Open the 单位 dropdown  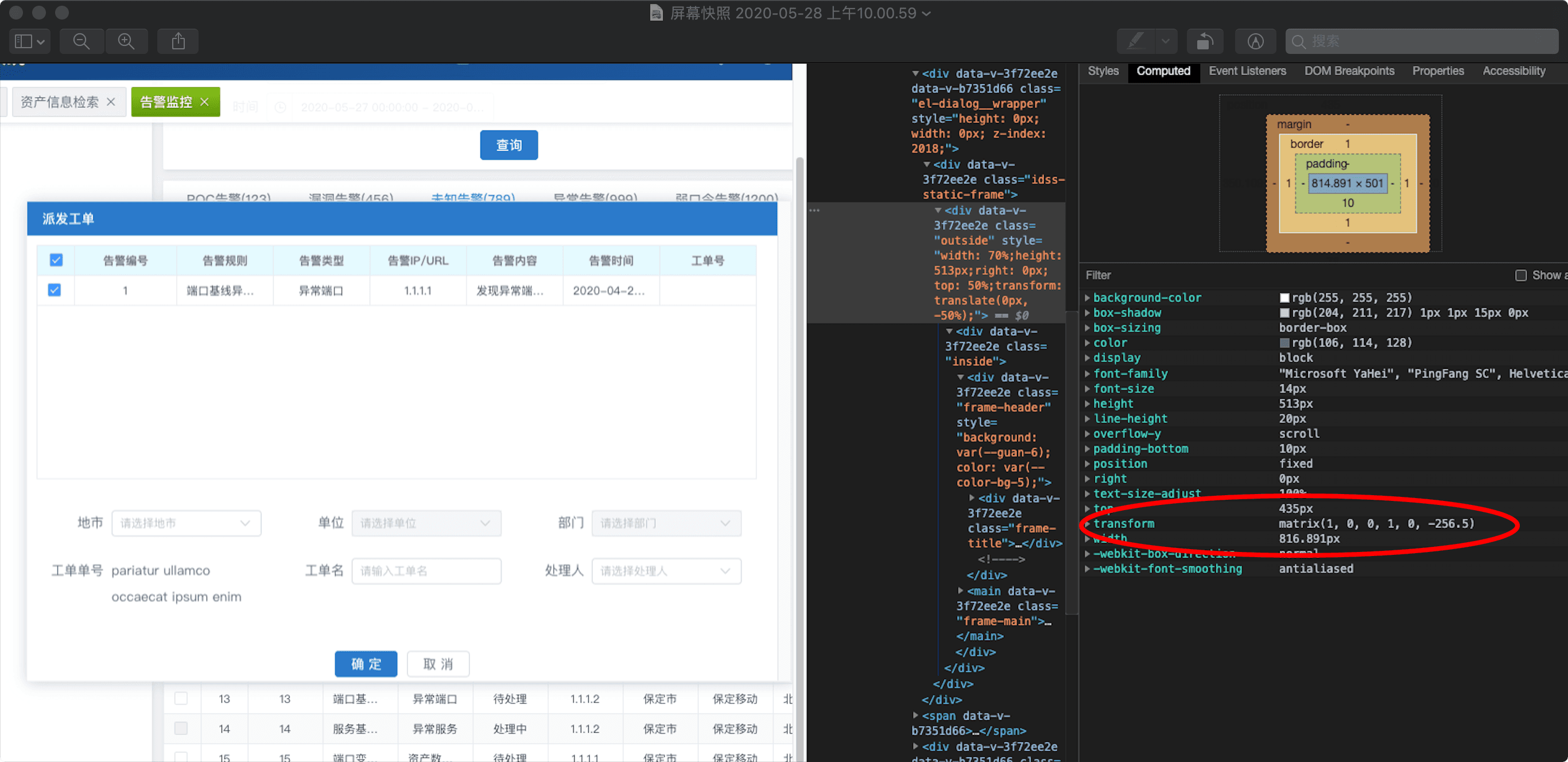[426, 523]
